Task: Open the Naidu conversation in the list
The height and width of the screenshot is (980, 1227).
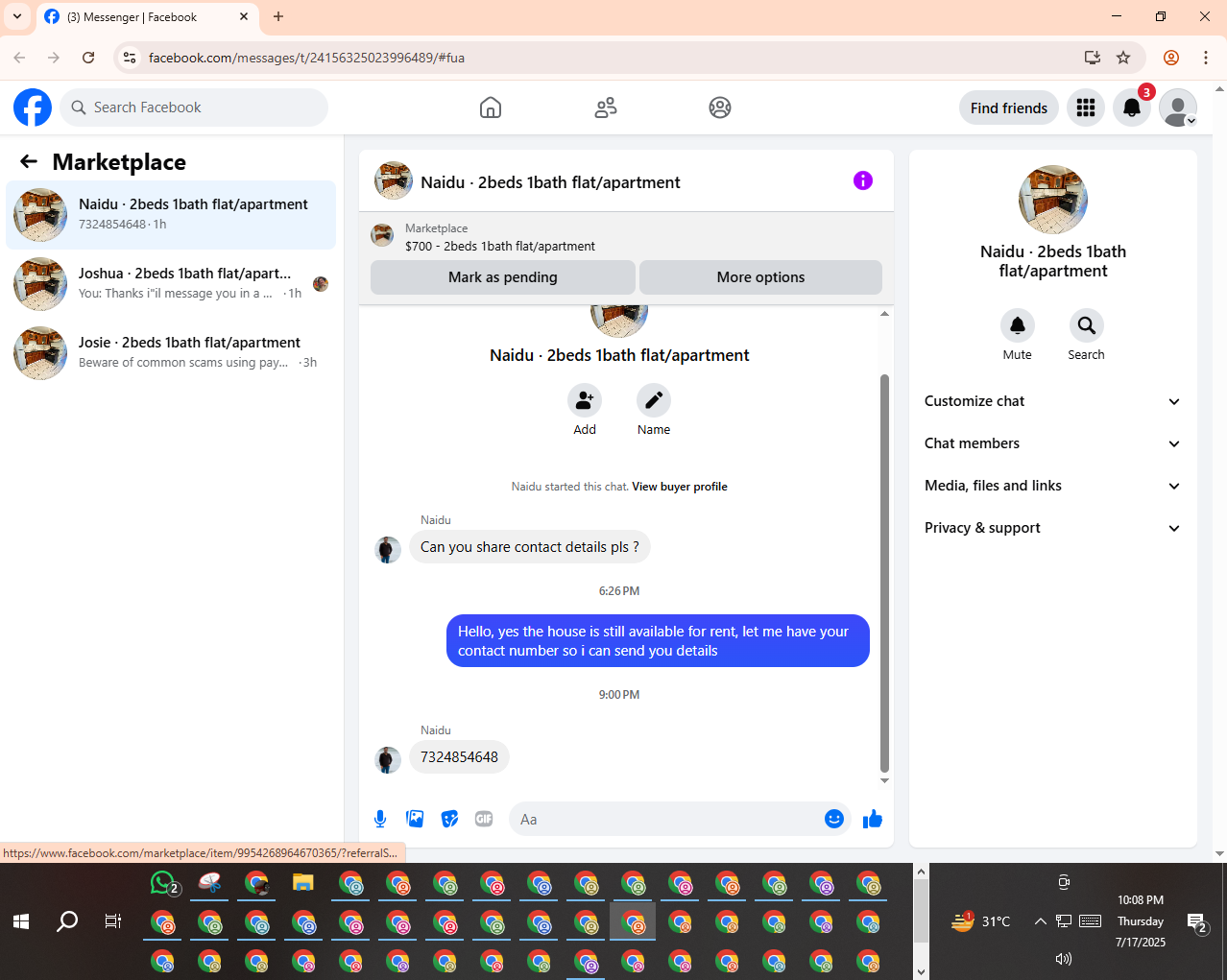Action: (171, 215)
